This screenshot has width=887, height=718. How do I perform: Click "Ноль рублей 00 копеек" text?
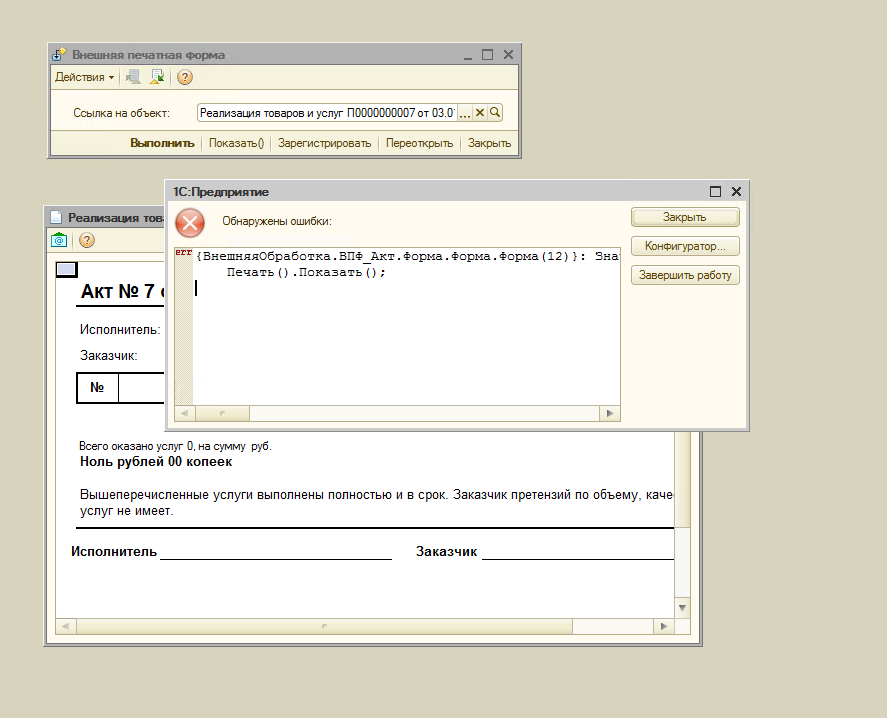tap(156, 462)
